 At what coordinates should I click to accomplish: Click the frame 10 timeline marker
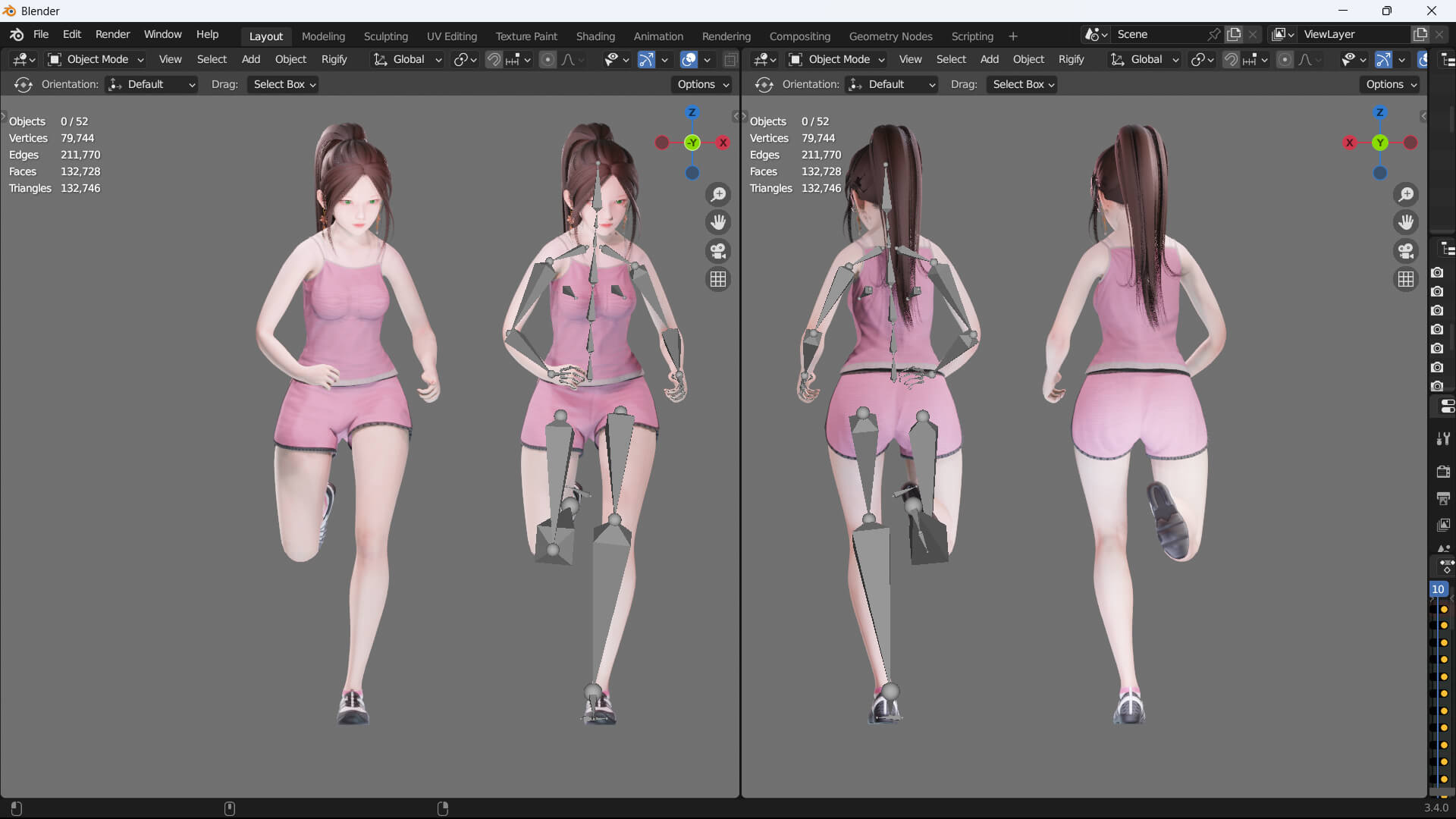click(1438, 589)
